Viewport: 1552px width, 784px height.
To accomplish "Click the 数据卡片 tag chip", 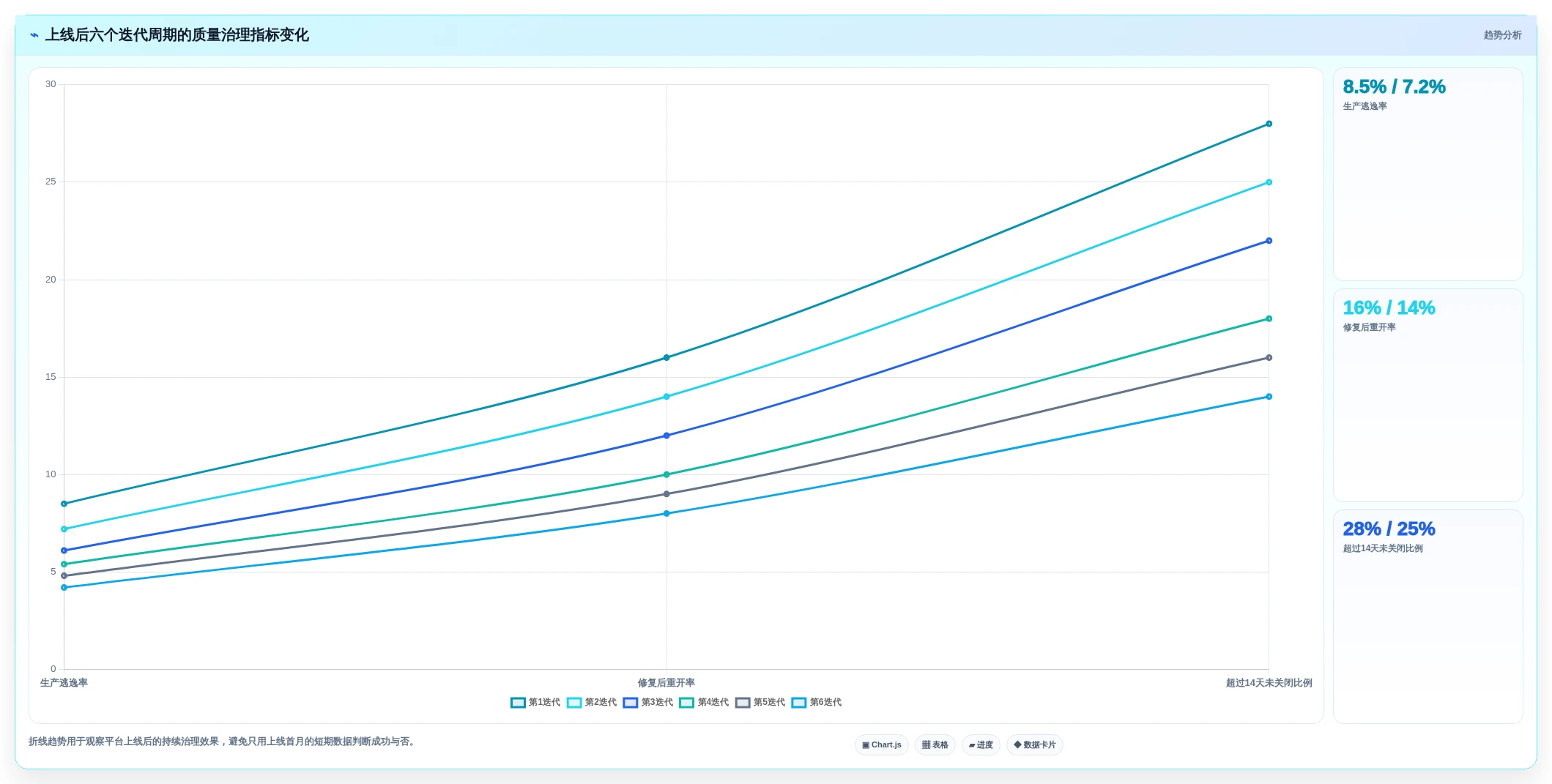I will 1035,745.
